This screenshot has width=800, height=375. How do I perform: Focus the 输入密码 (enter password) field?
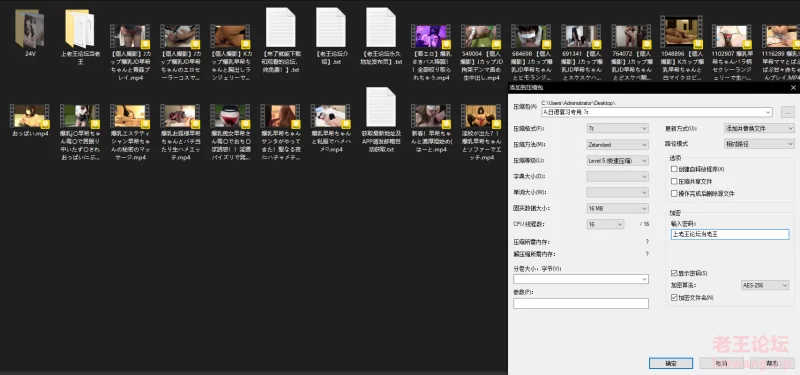click(730, 234)
